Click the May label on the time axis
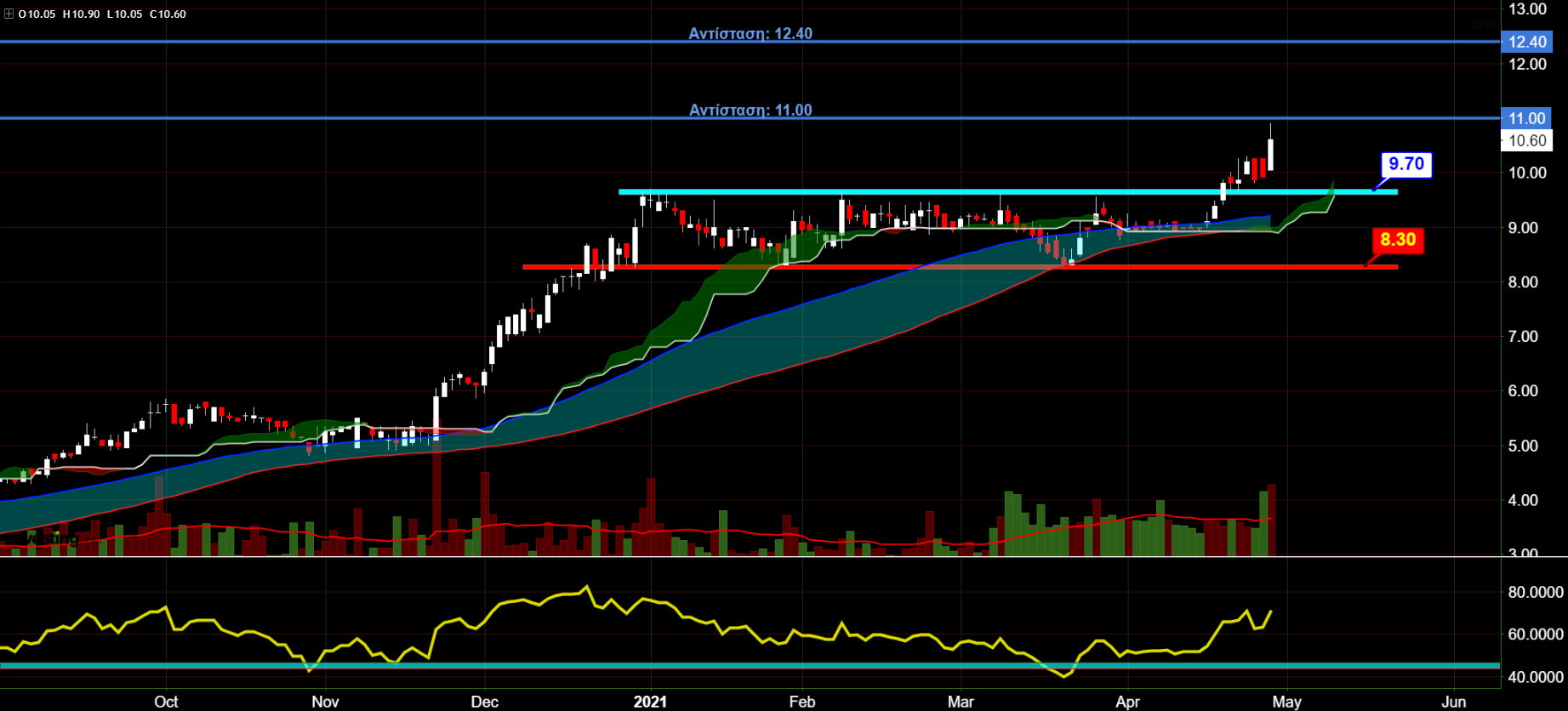Screen dimensions: 1568x711 1286,702
